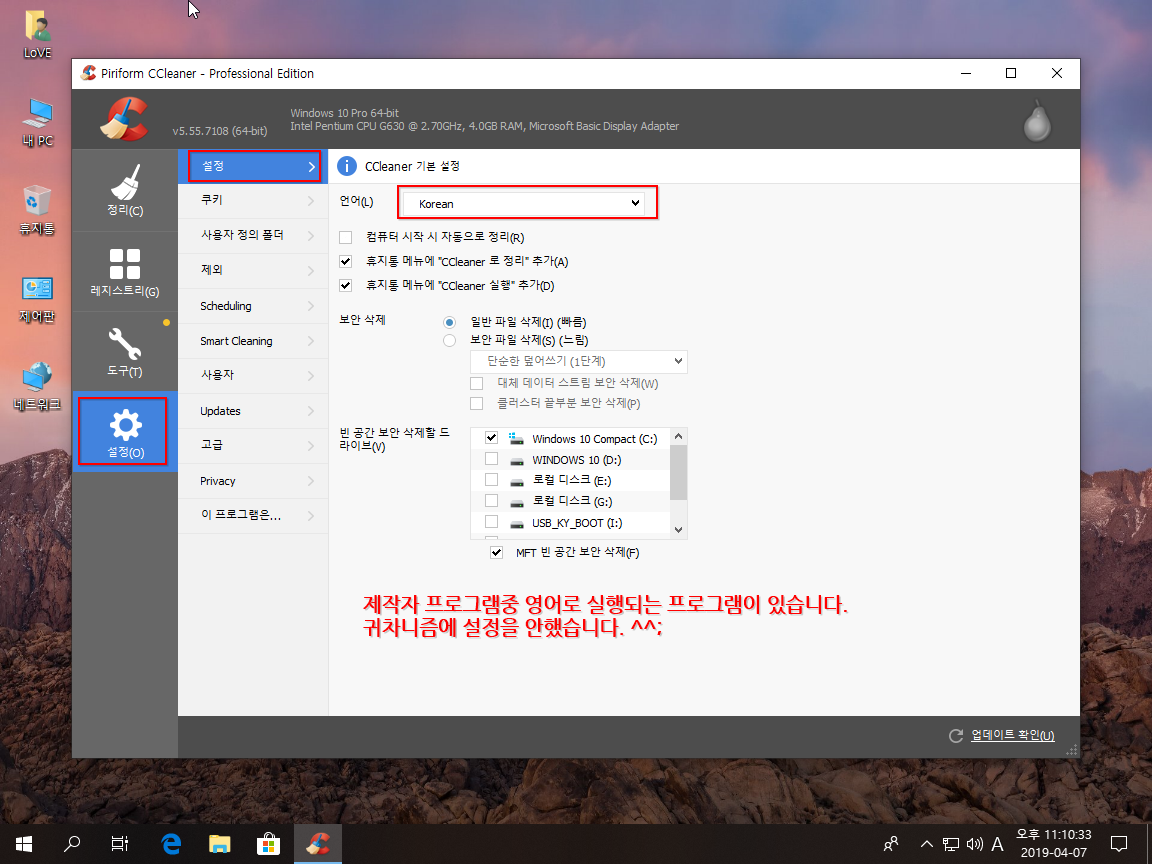Click the WINDOWS 10 (D:) drive icon
Viewport: 1152px width, 864px height.
click(516, 461)
